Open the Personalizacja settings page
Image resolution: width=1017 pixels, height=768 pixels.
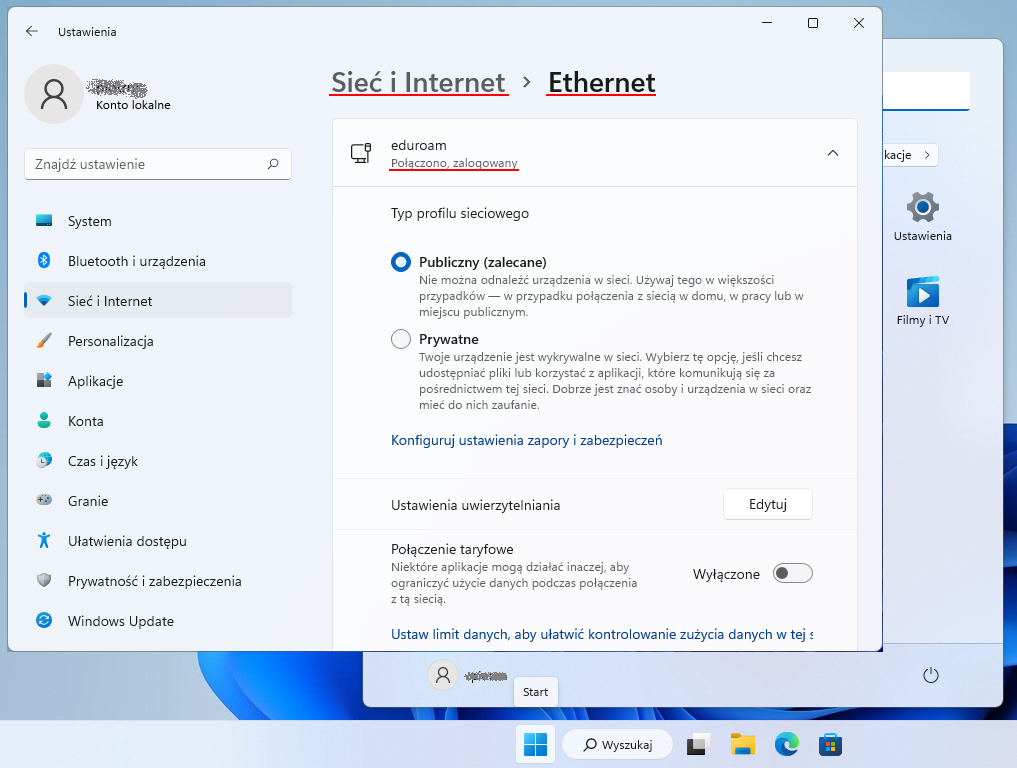tap(110, 341)
